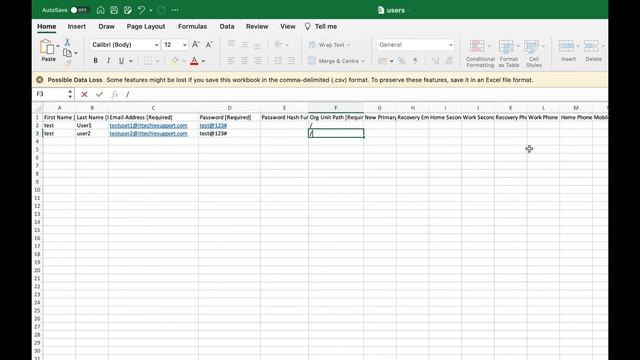Click the Paste button
The image size is (640, 360).
tap(48, 51)
